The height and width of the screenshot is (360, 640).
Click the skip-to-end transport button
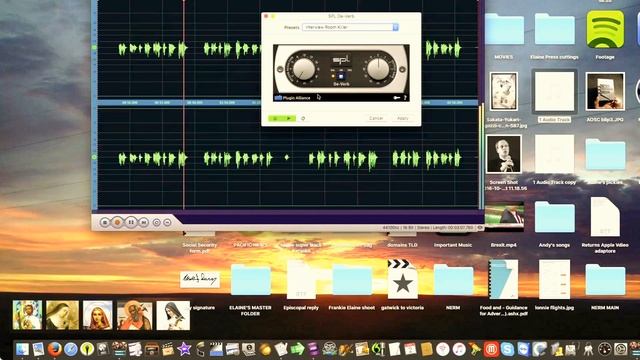[x=143, y=222]
